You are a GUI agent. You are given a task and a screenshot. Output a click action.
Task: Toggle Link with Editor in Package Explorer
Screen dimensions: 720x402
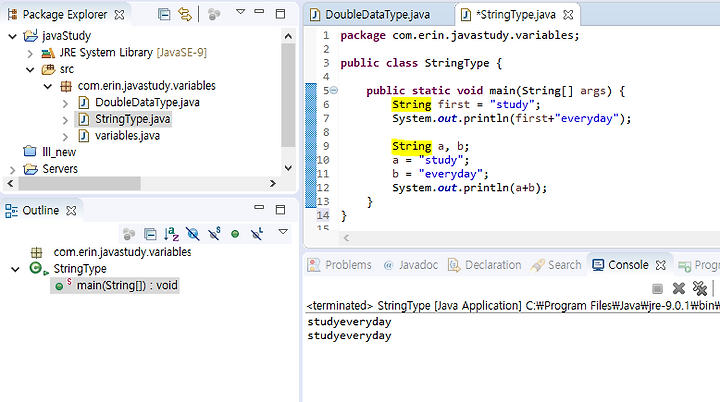pyautogui.click(x=185, y=14)
